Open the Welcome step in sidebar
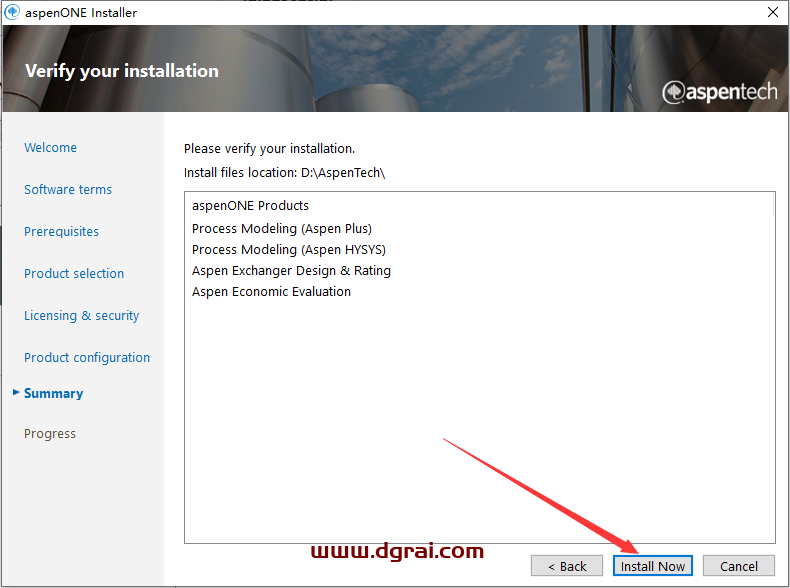The height and width of the screenshot is (588, 790). click(50, 148)
